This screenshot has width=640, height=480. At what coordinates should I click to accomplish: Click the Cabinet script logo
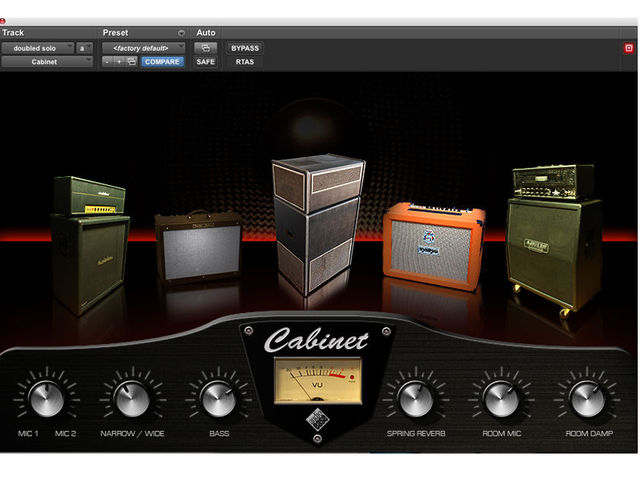coord(316,340)
